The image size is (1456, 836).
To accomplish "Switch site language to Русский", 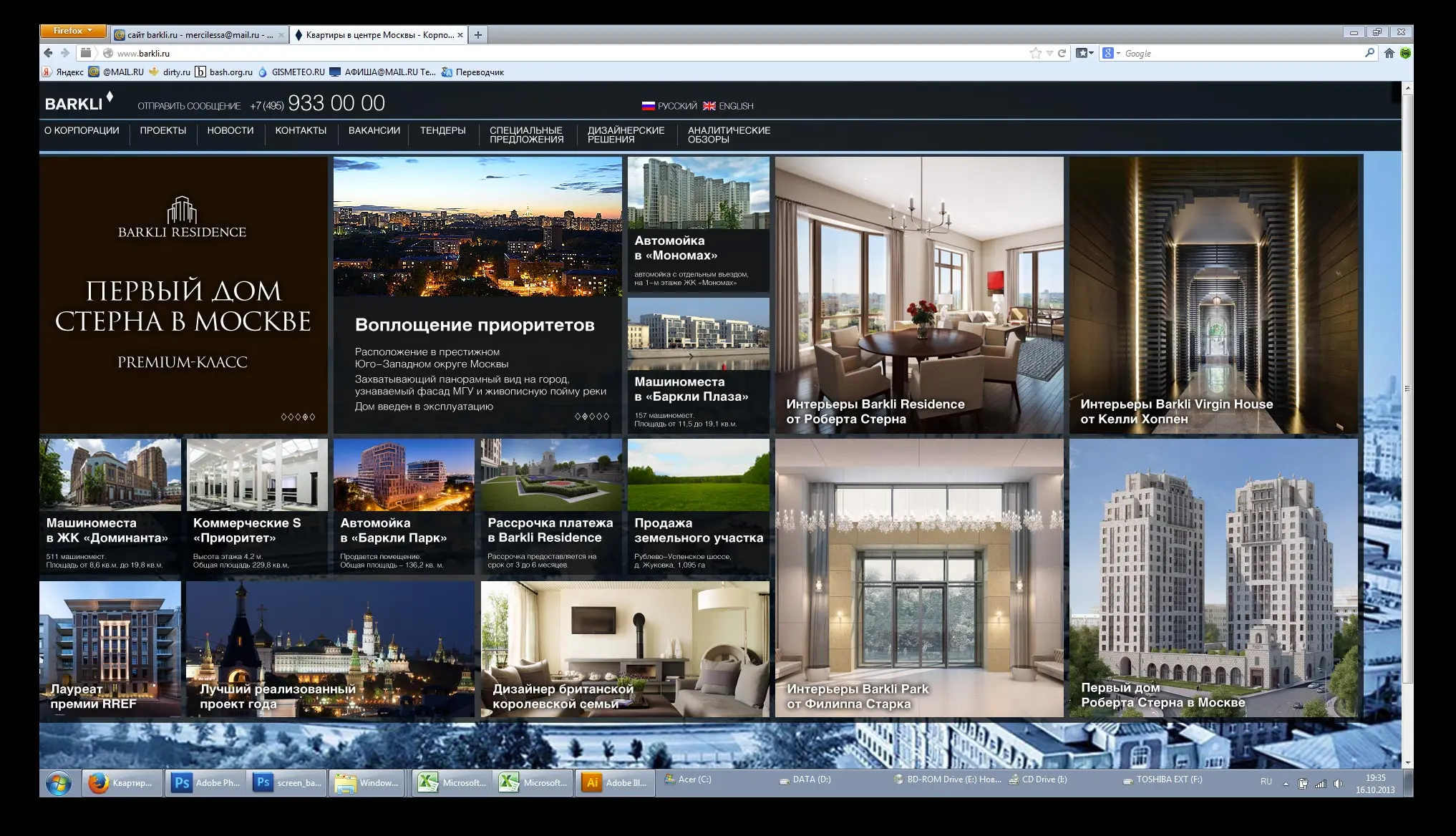I will [x=669, y=106].
